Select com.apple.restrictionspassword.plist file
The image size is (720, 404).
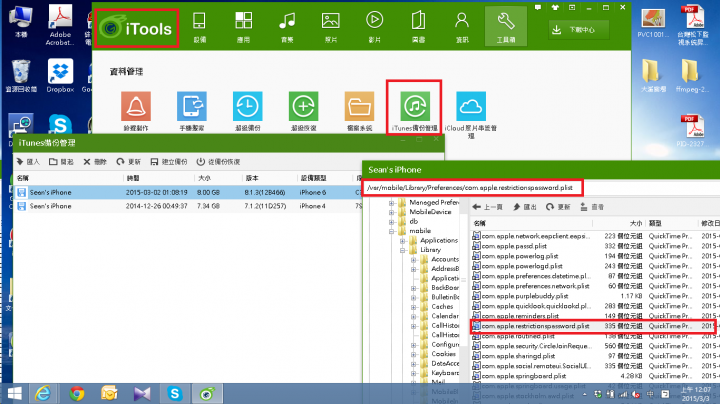535,326
